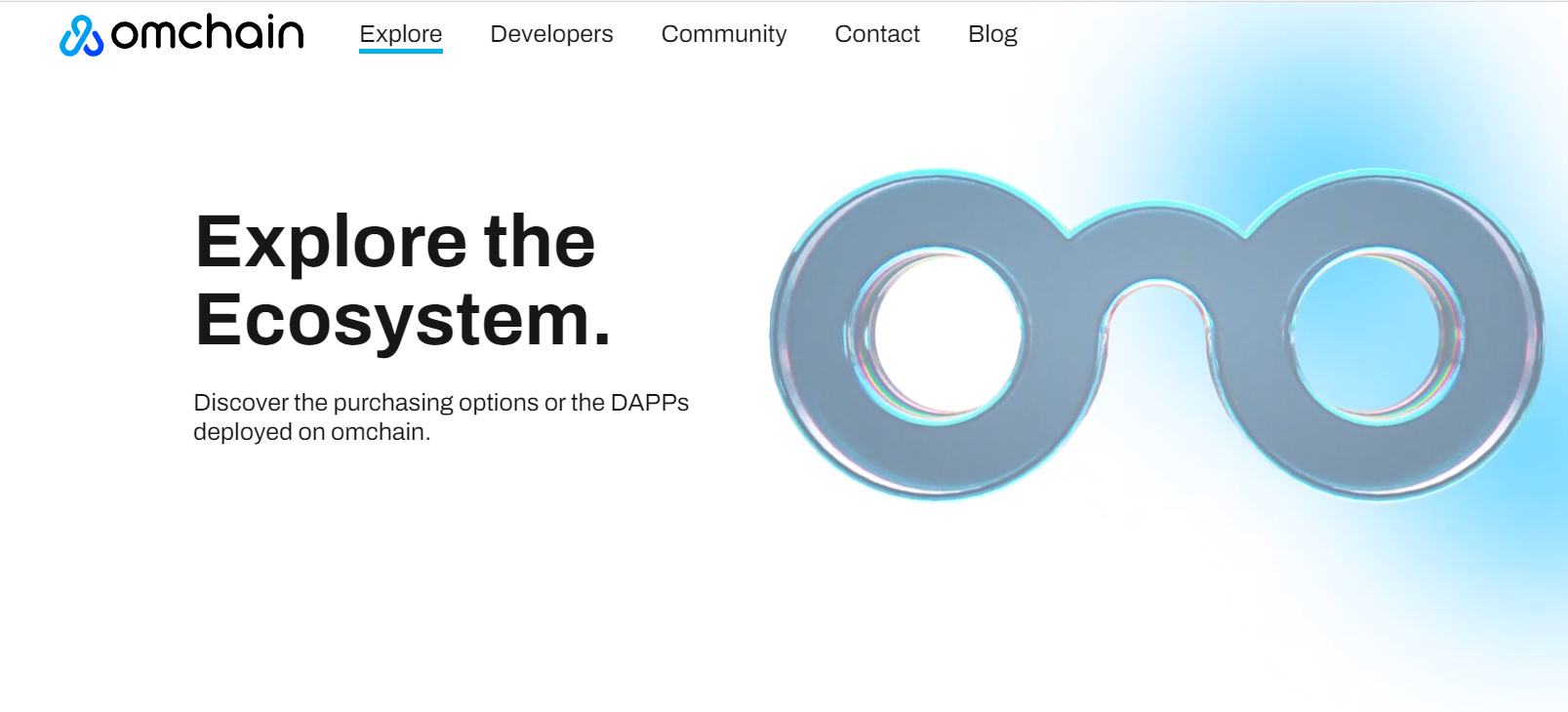This screenshot has width=1568, height=712.
Task: Open the Explore menu item
Action: [x=401, y=34]
